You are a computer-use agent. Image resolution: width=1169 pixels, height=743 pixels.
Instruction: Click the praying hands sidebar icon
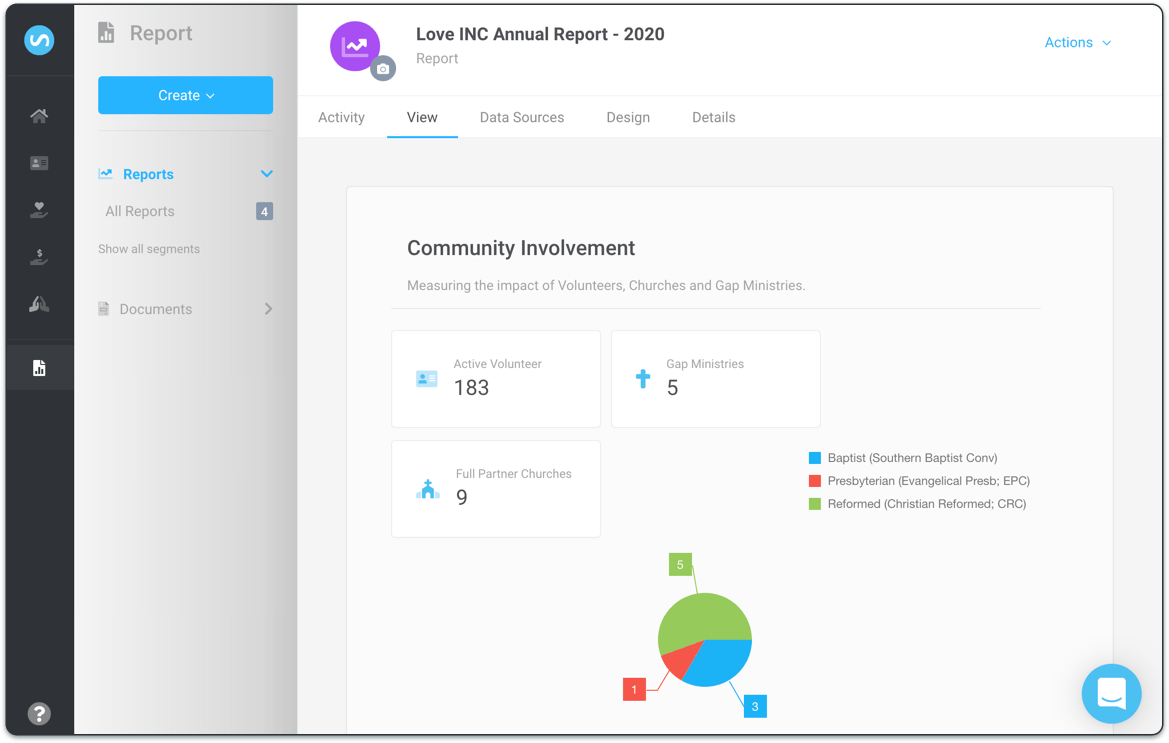39,305
